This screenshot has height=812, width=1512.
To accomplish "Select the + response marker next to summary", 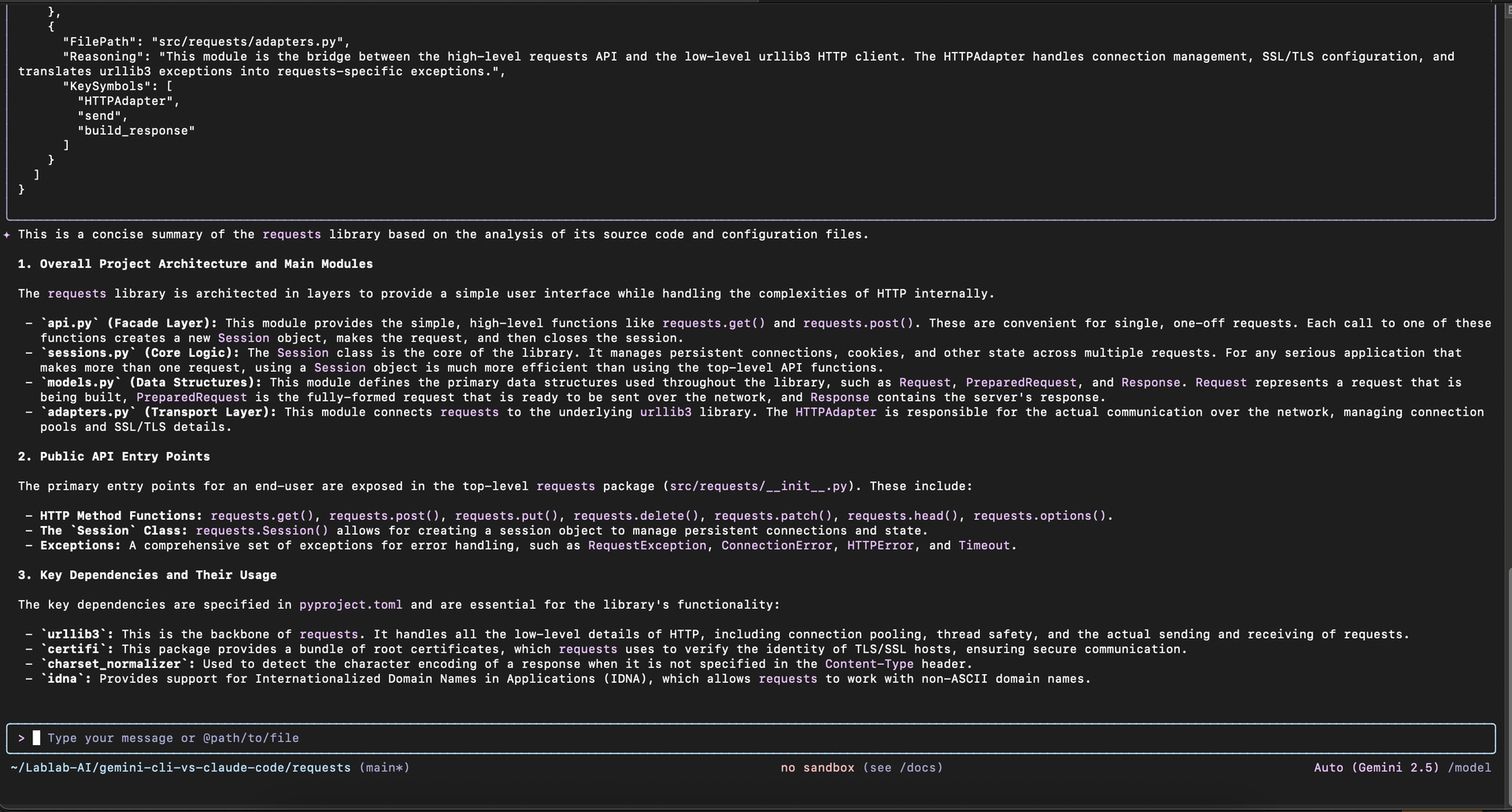I will coord(7,235).
